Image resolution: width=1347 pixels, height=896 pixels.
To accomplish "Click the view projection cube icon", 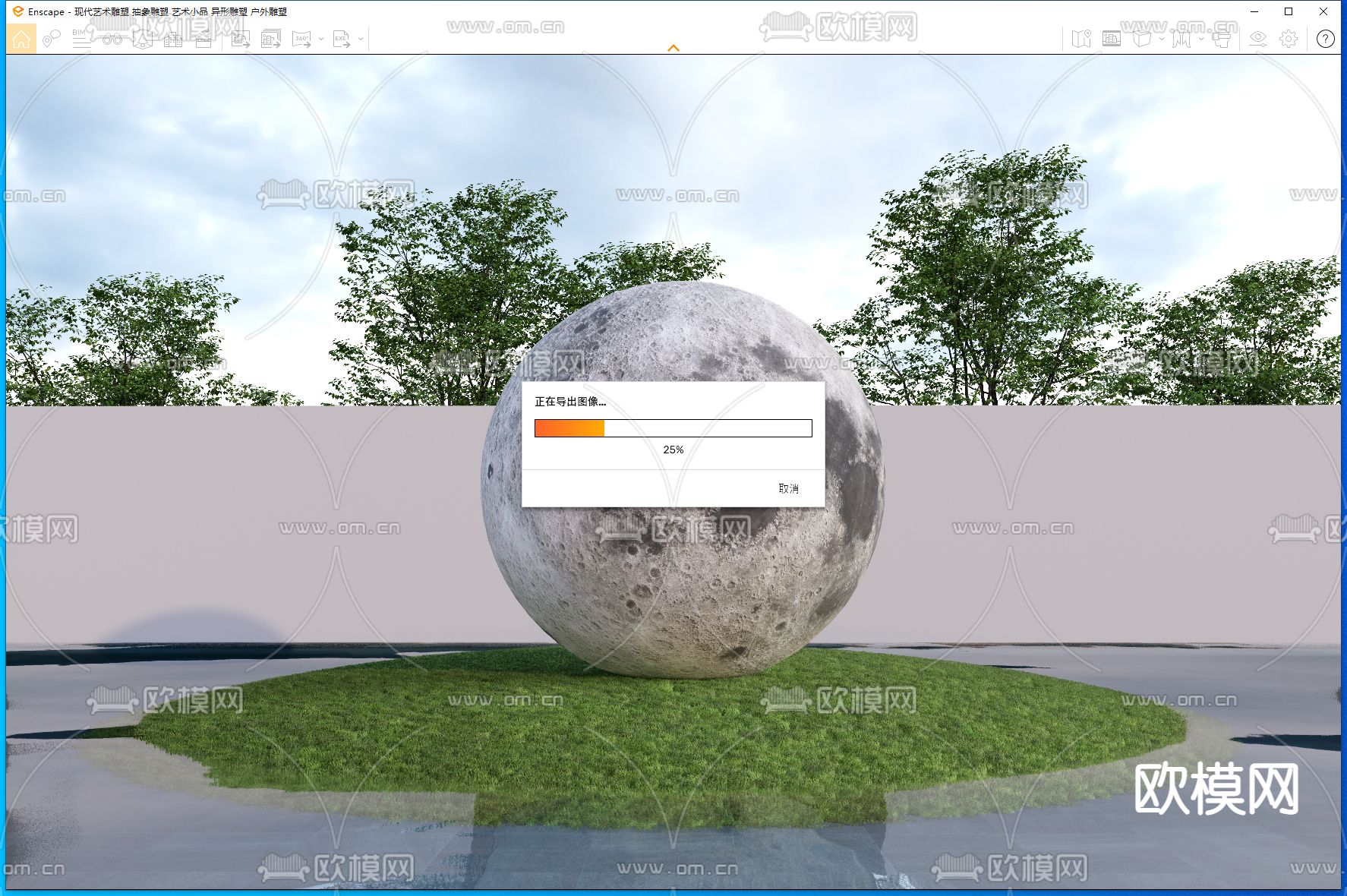I will click(x=1142, y=38).
